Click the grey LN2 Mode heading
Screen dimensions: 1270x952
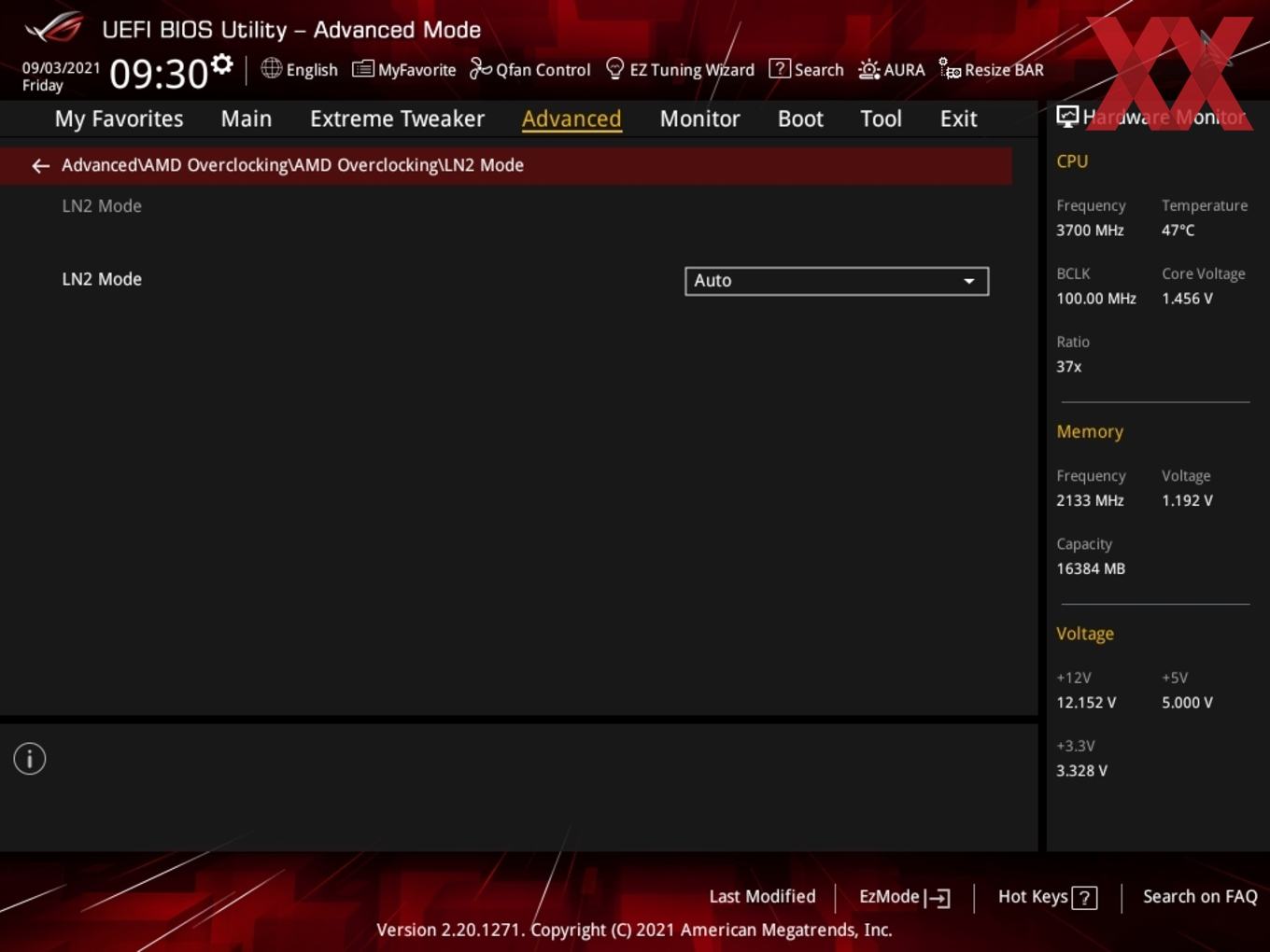[x=102, y=206]
